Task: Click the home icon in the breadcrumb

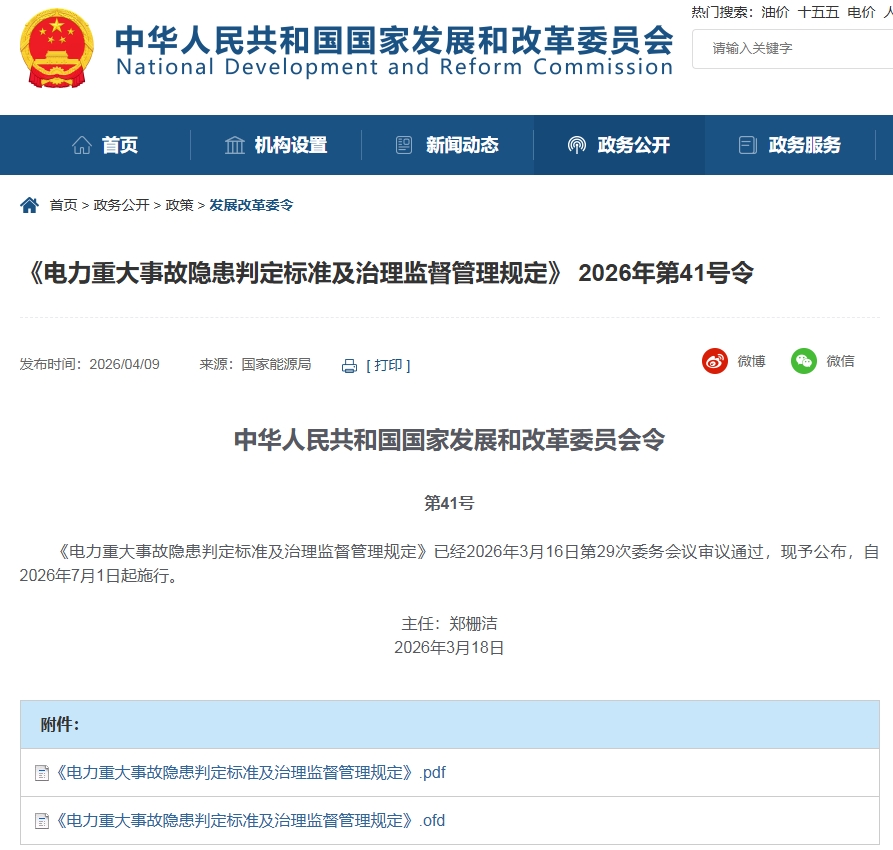Action: tap(28, 204)
